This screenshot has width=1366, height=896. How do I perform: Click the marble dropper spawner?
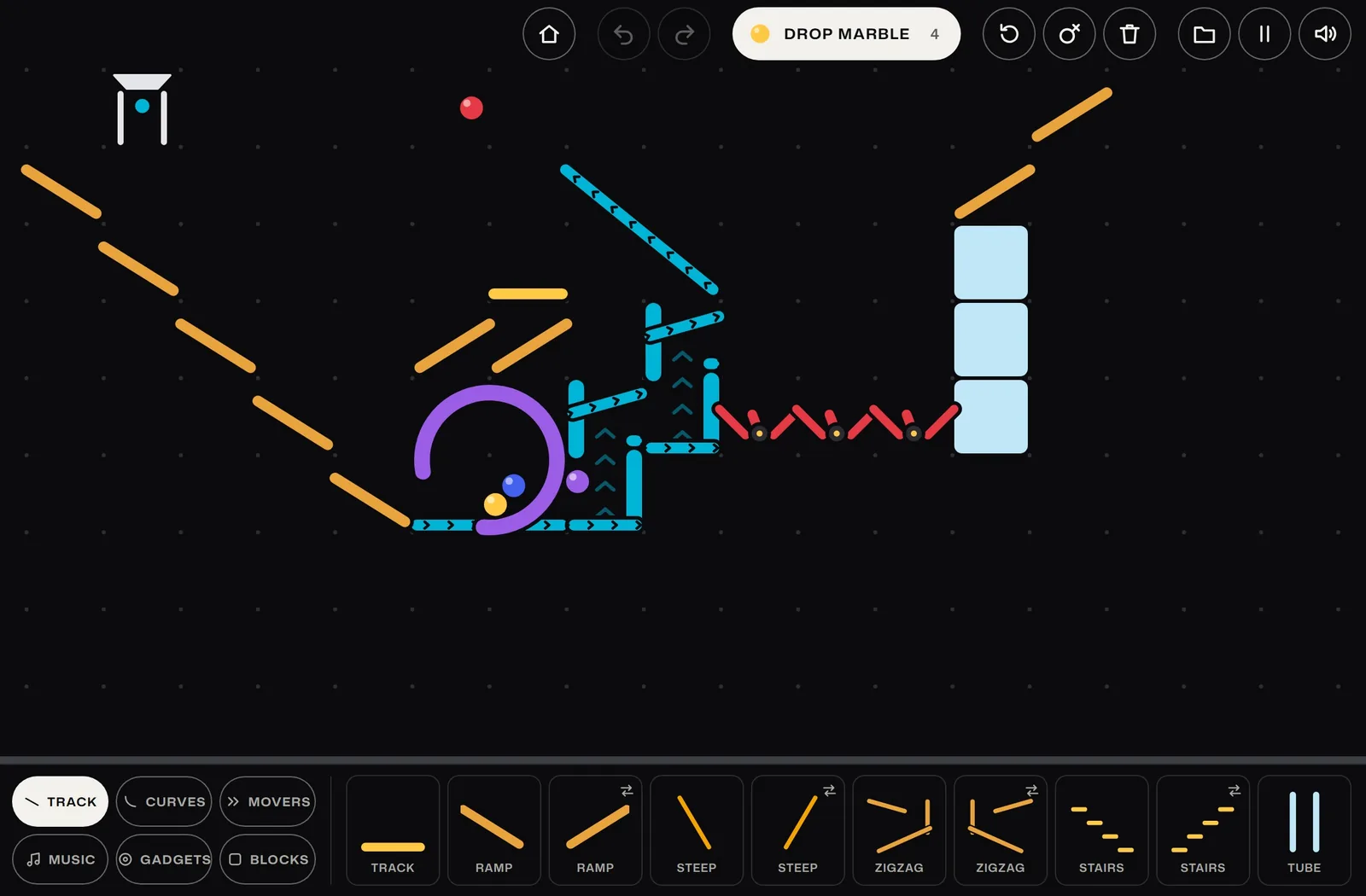(x=142, y=109)
